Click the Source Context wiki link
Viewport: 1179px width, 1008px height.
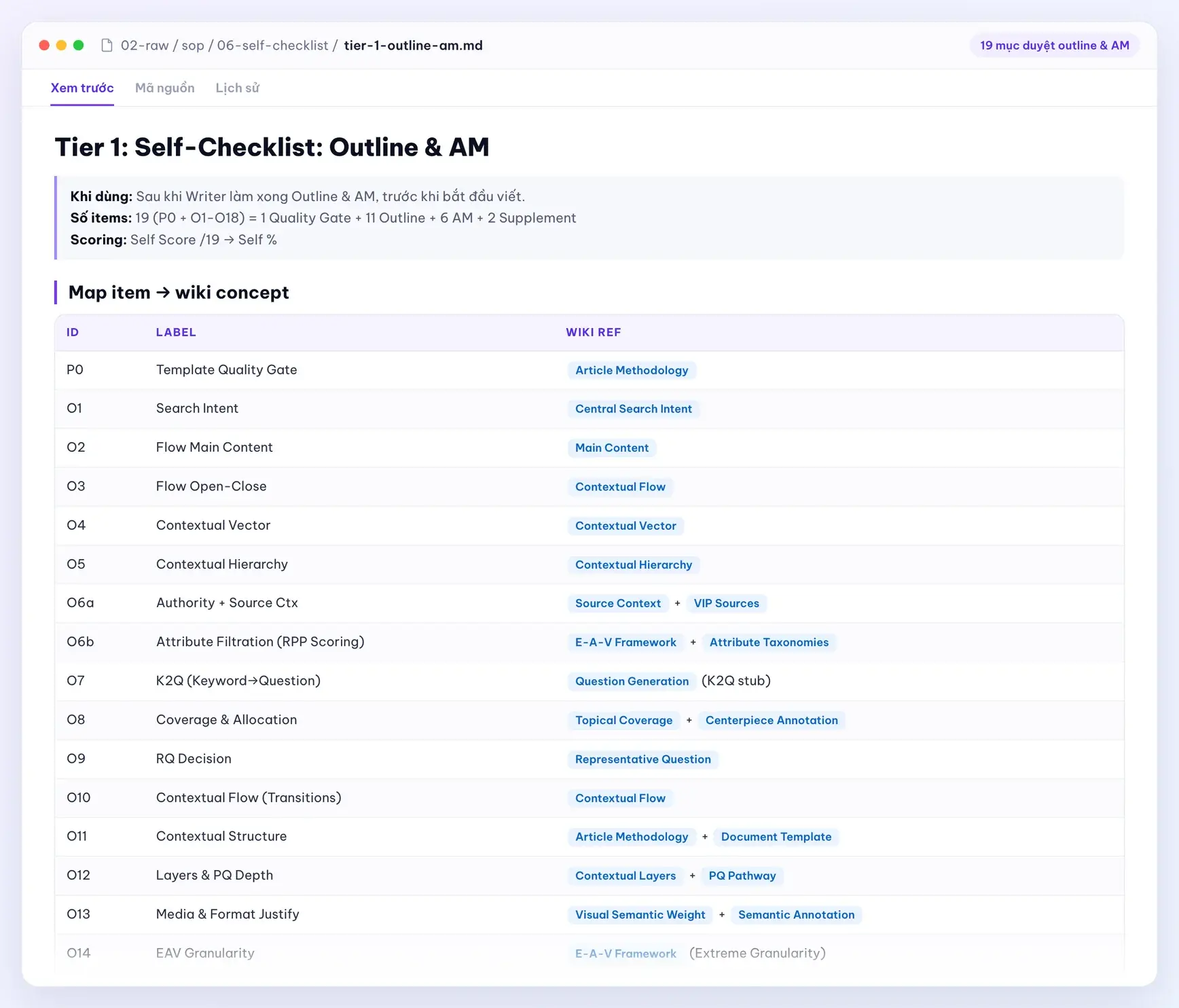coord(618,603)
